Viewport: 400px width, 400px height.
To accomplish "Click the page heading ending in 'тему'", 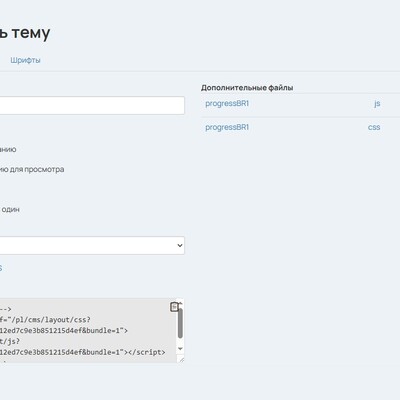I will (x=25, y=33).
